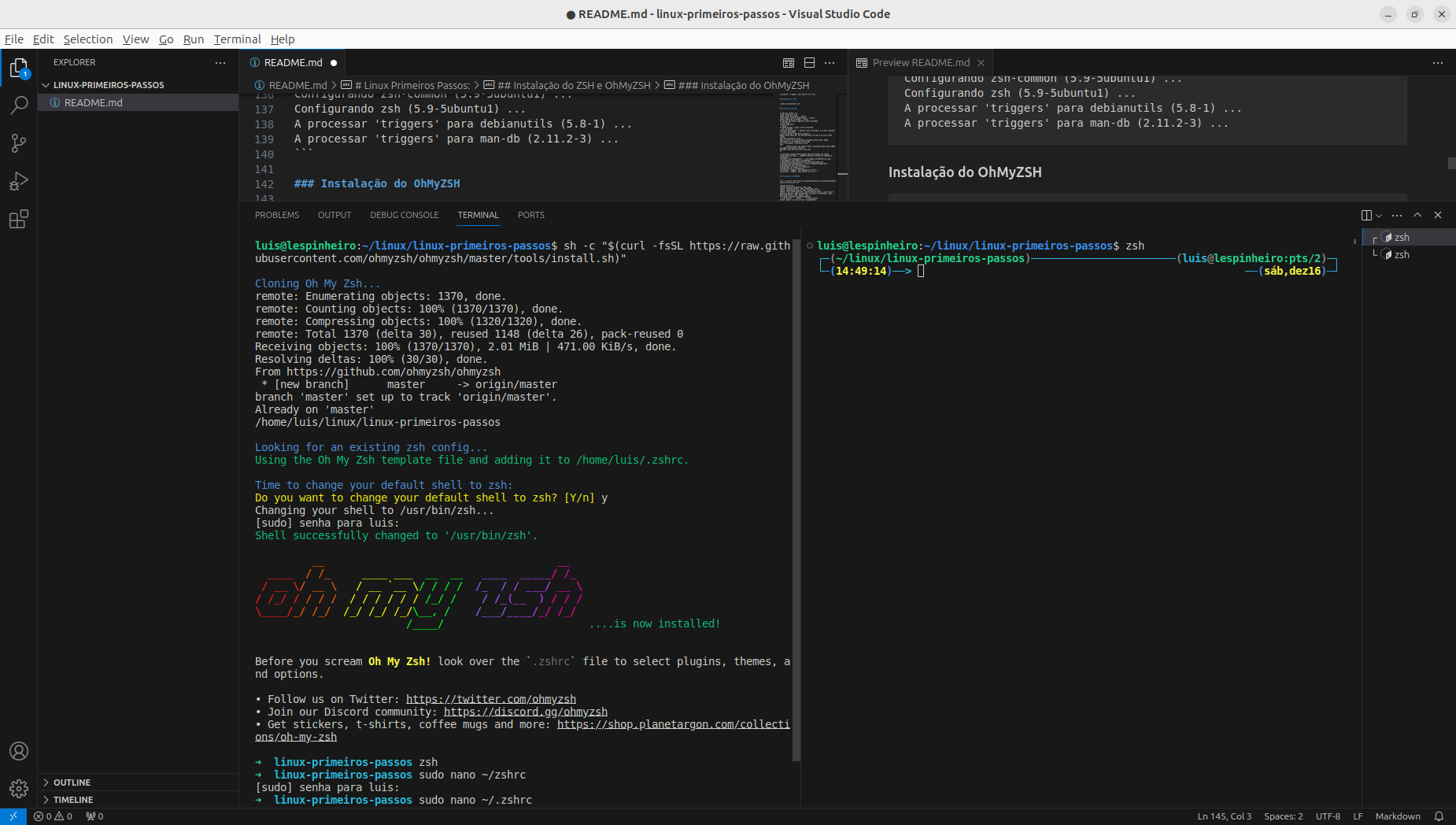
Task: Click the forwarded ports status indicator
Action: (x=94, y=816)
